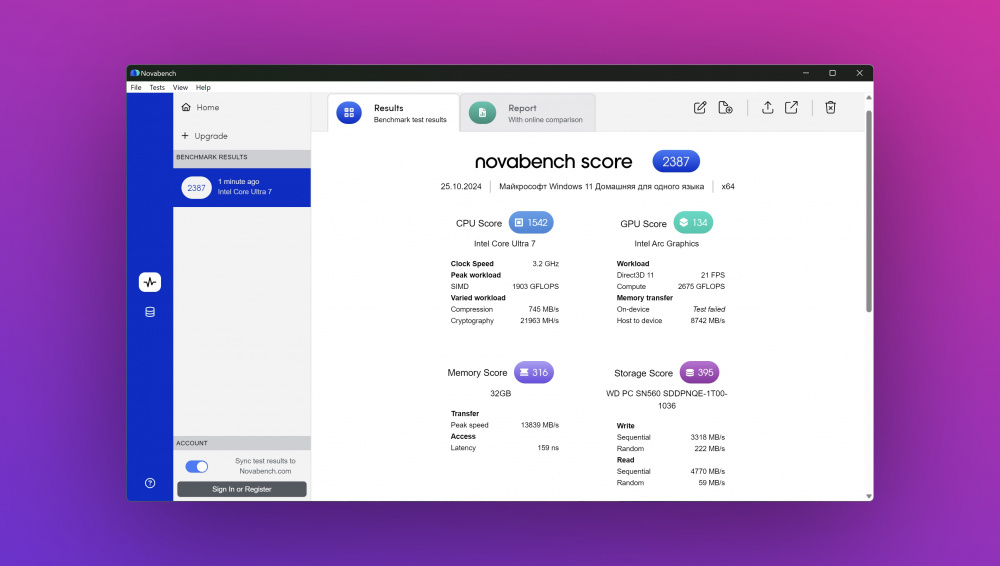Click the scrollbar down arrow

[869, 496]
